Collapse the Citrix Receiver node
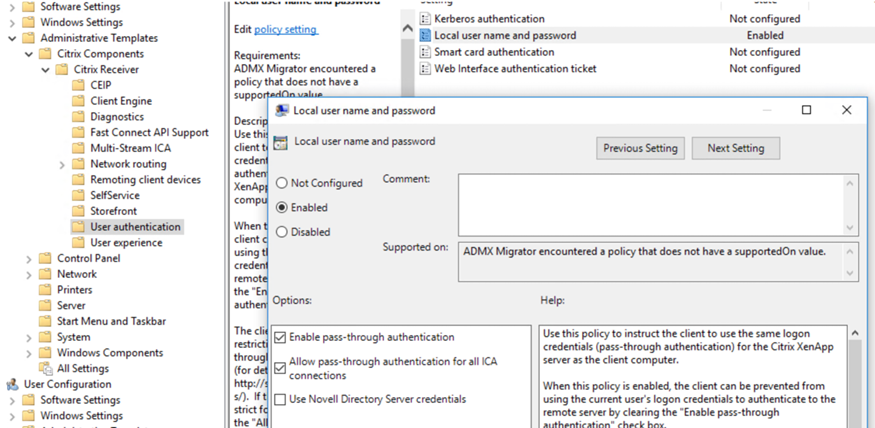Screen dimensions: 875x428 click(x=46, y=70)
